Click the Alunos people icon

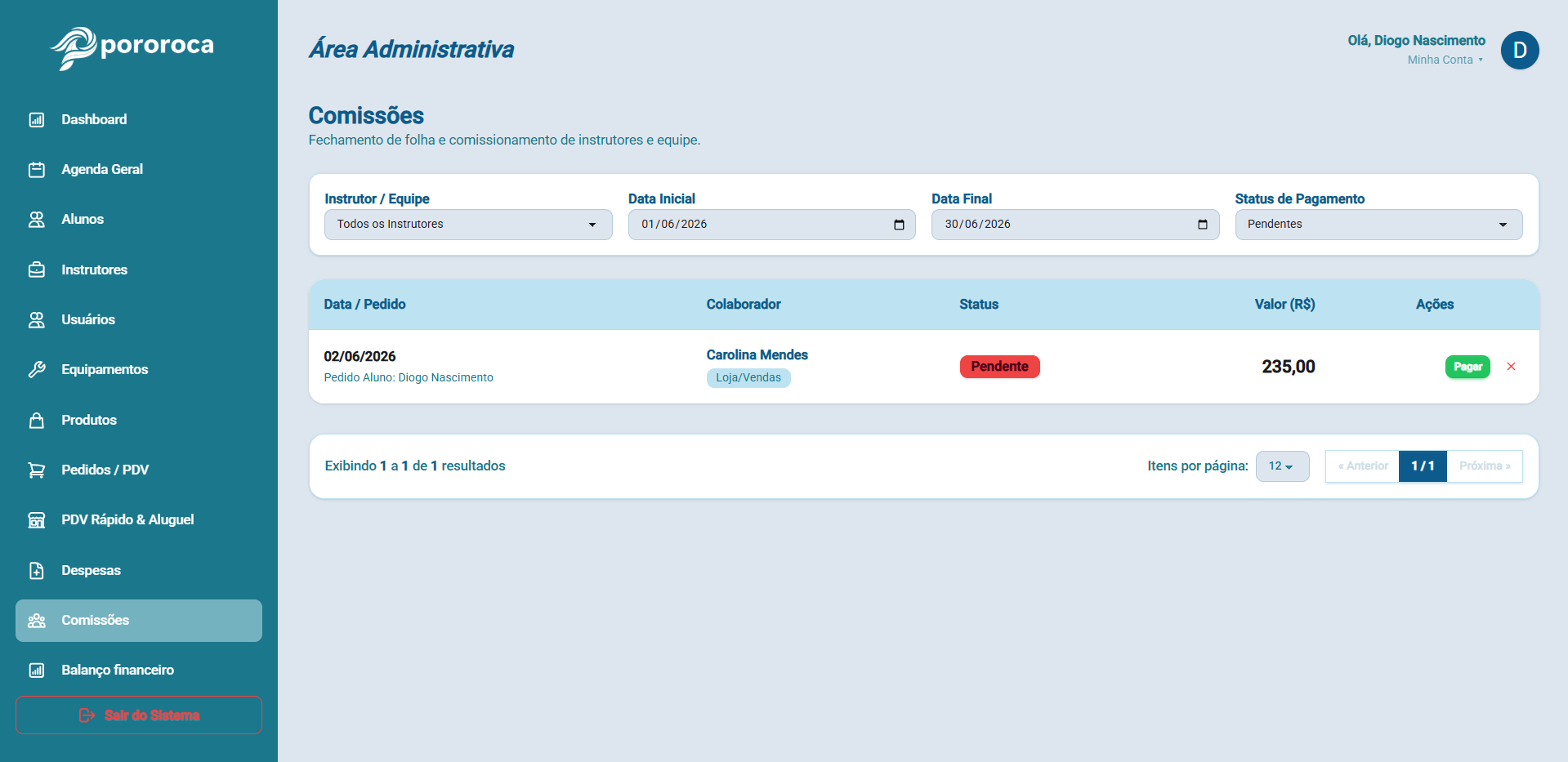(x=37, y=220)
